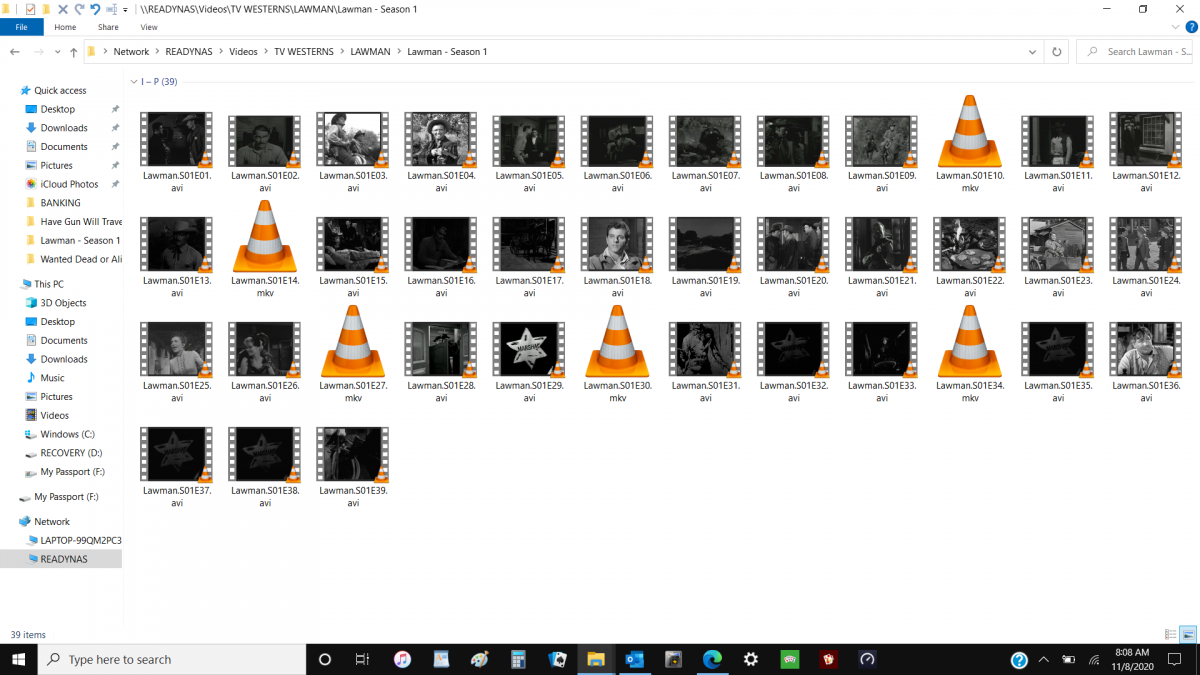Open Customize Quick Access Toolbar dropdown
Screen dimensions: 1200x675
(125, 9)
